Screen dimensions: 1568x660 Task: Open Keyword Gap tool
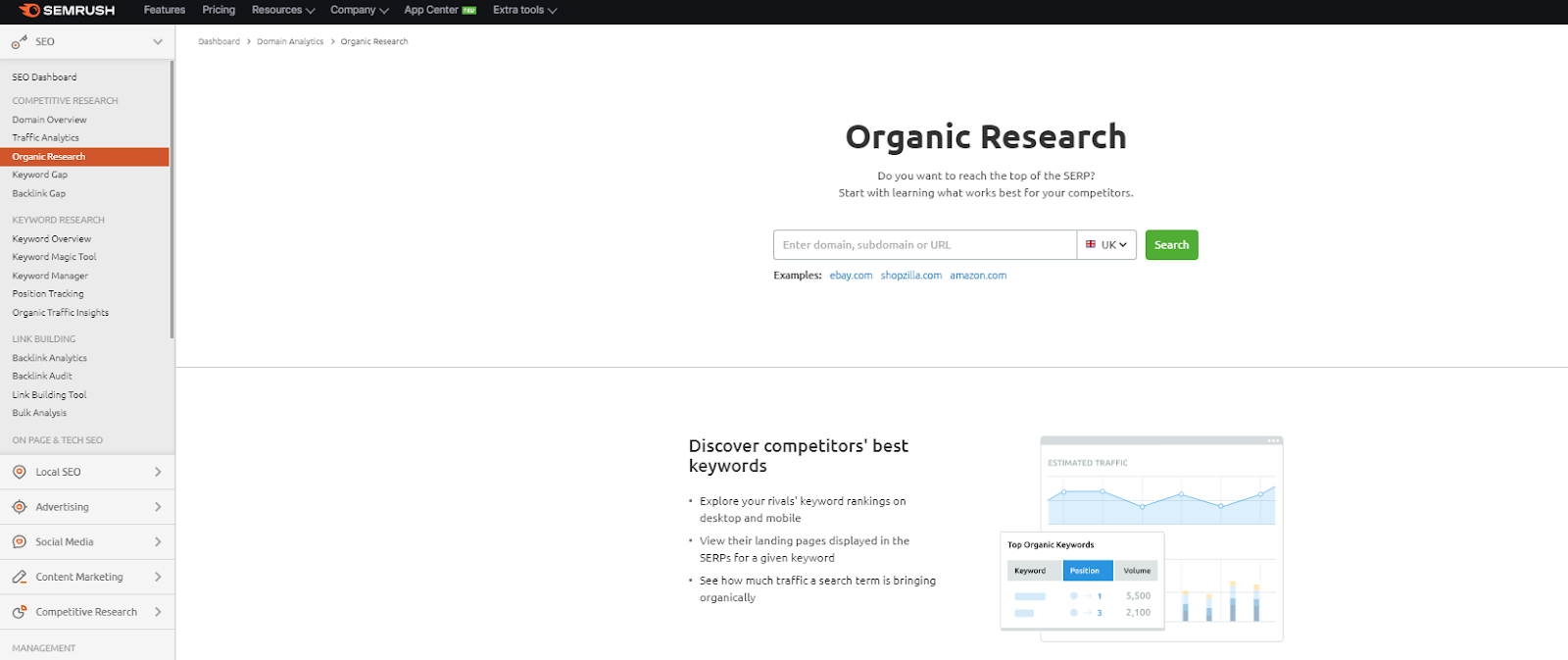pos(40,175)
